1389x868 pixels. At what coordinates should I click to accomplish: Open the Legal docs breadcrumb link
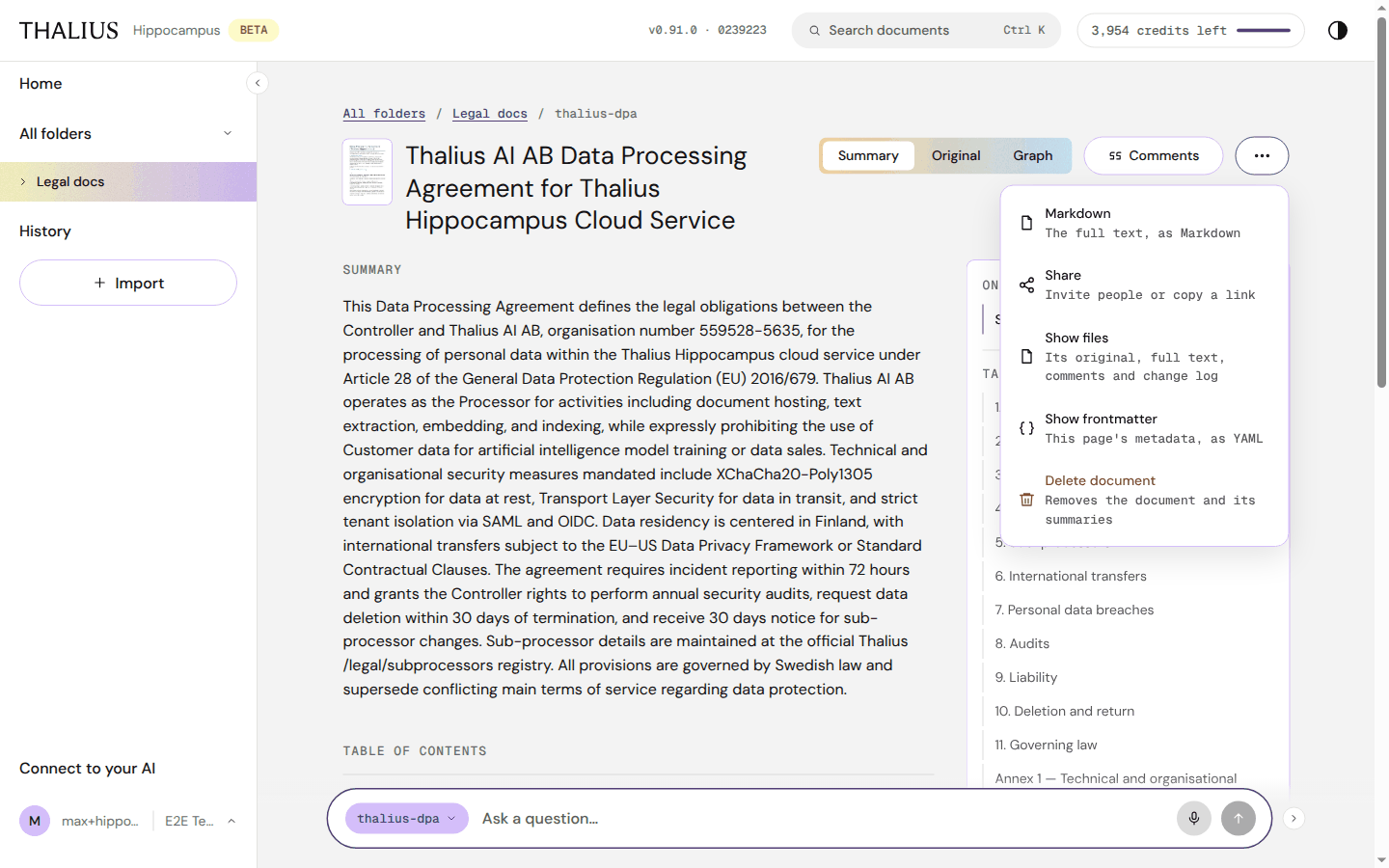pos(489,114)
